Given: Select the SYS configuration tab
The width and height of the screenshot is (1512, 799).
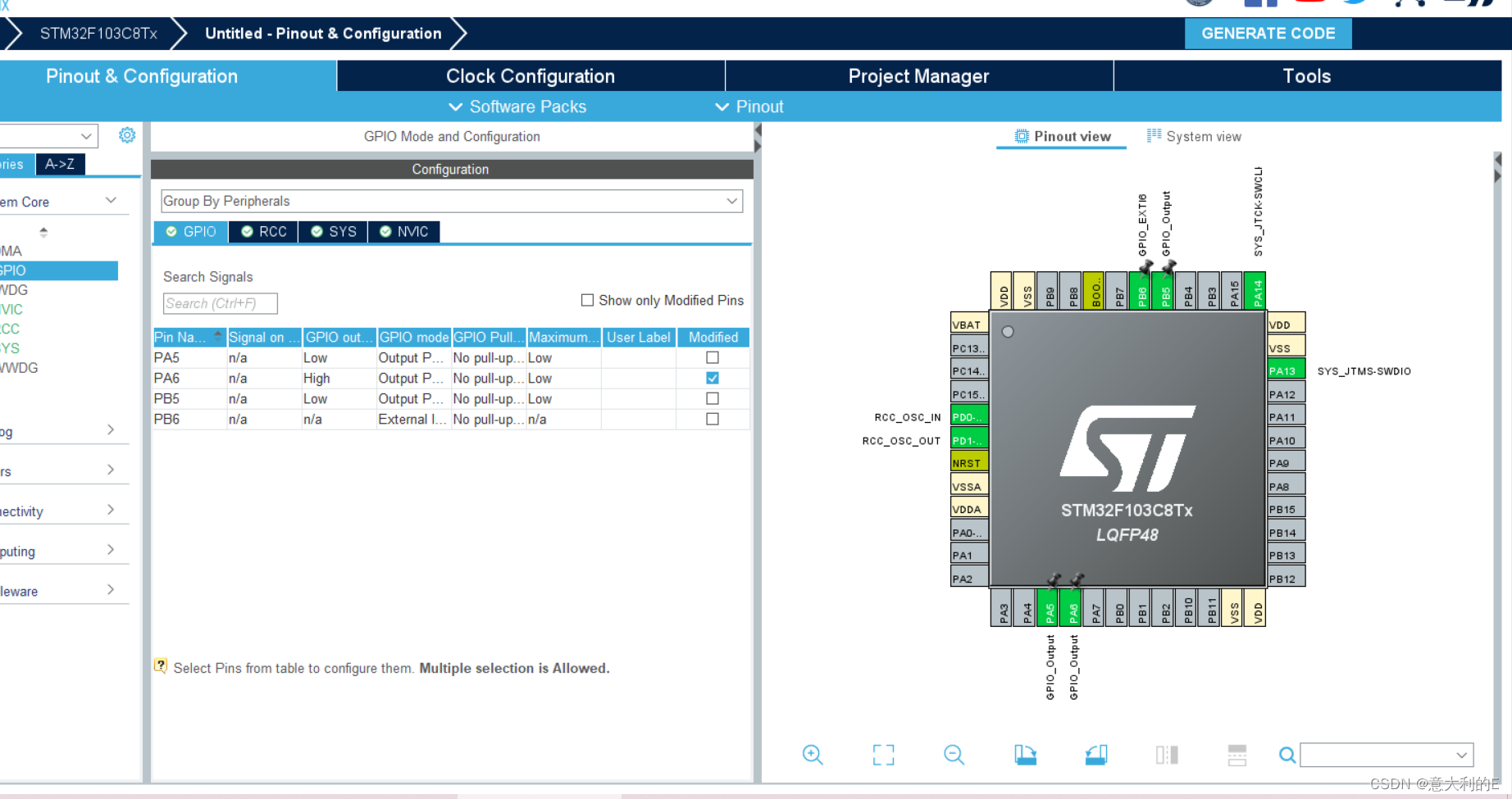Looking at the screenshot, I should (334, 232).
